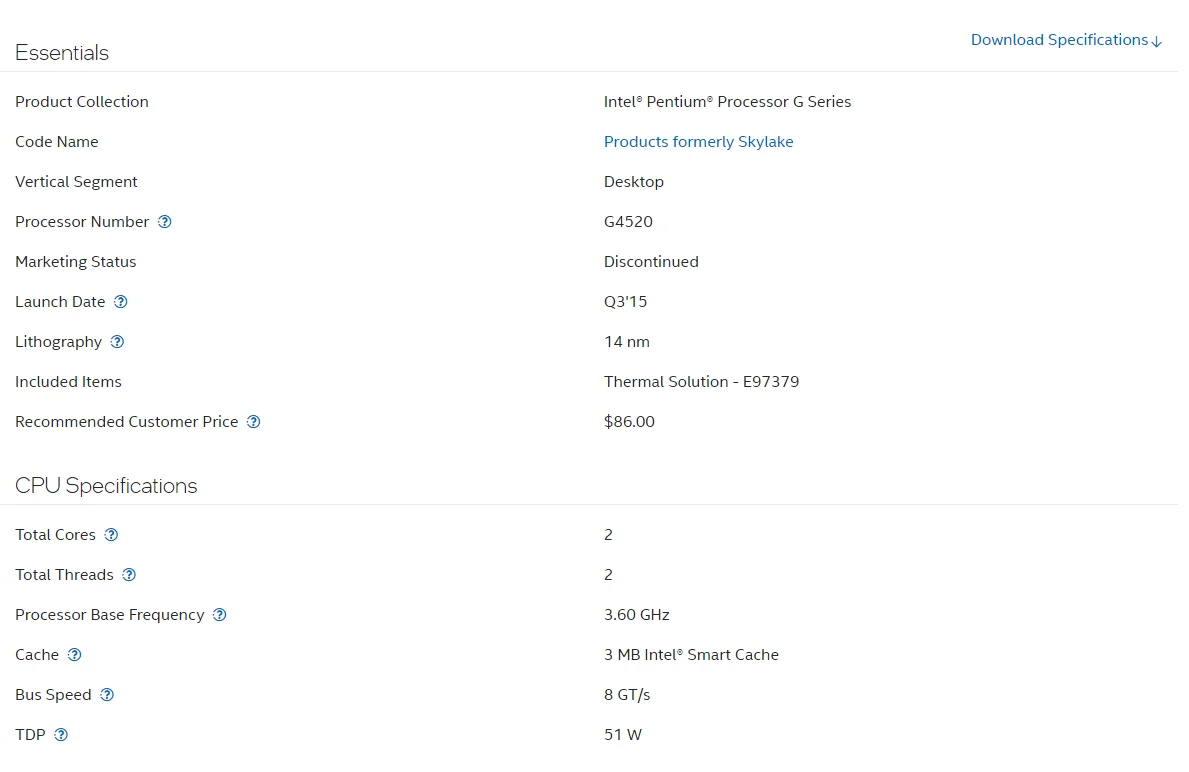Viewport: 1189px width, 772px height.
Task: Click the CPU Specifications section heading
Action: 106,486
